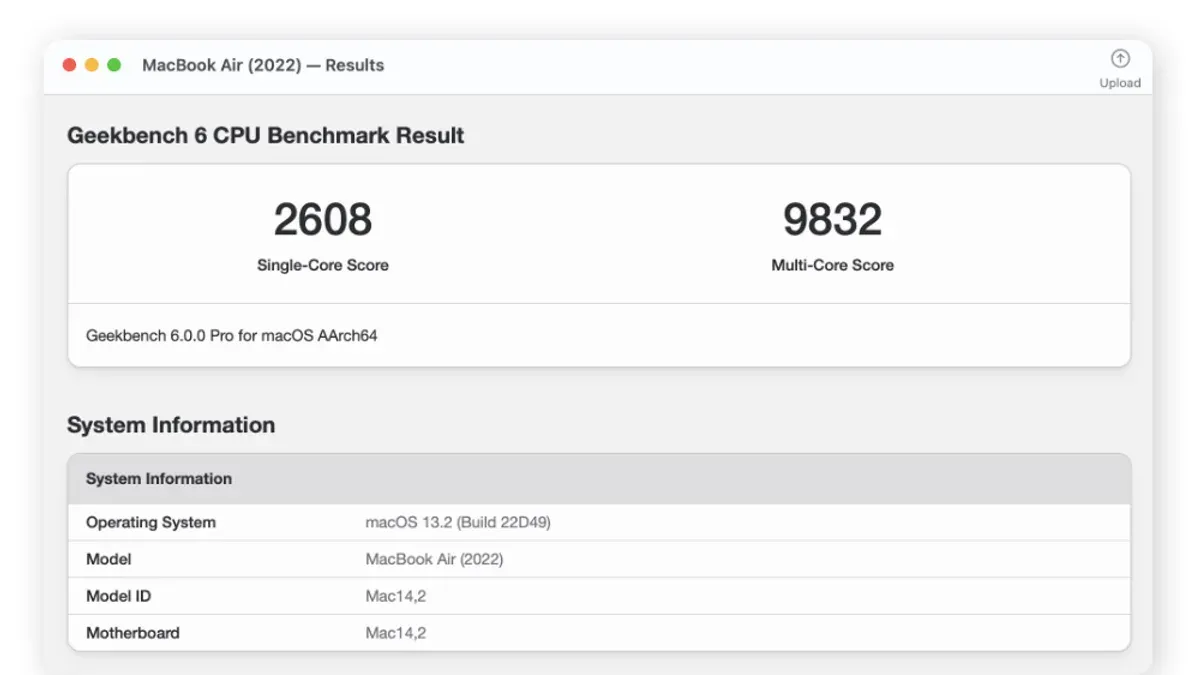Select Geekbench 6.0.0 Pro for macOS AArch64 text
Image resolution: width=1200 pixels, height=675 pixels.
(x=232, y=336)
